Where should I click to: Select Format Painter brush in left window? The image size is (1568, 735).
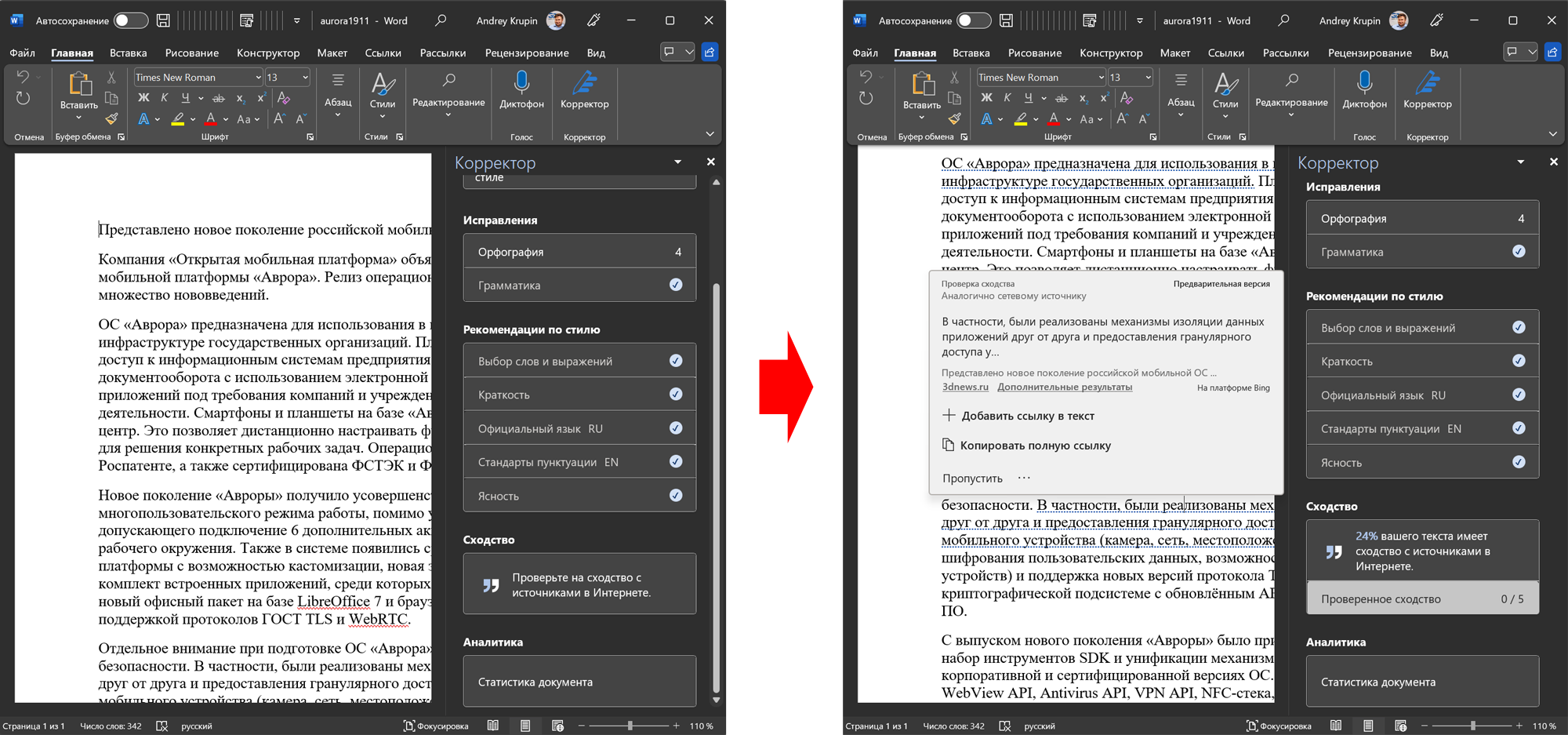[111, 119]
